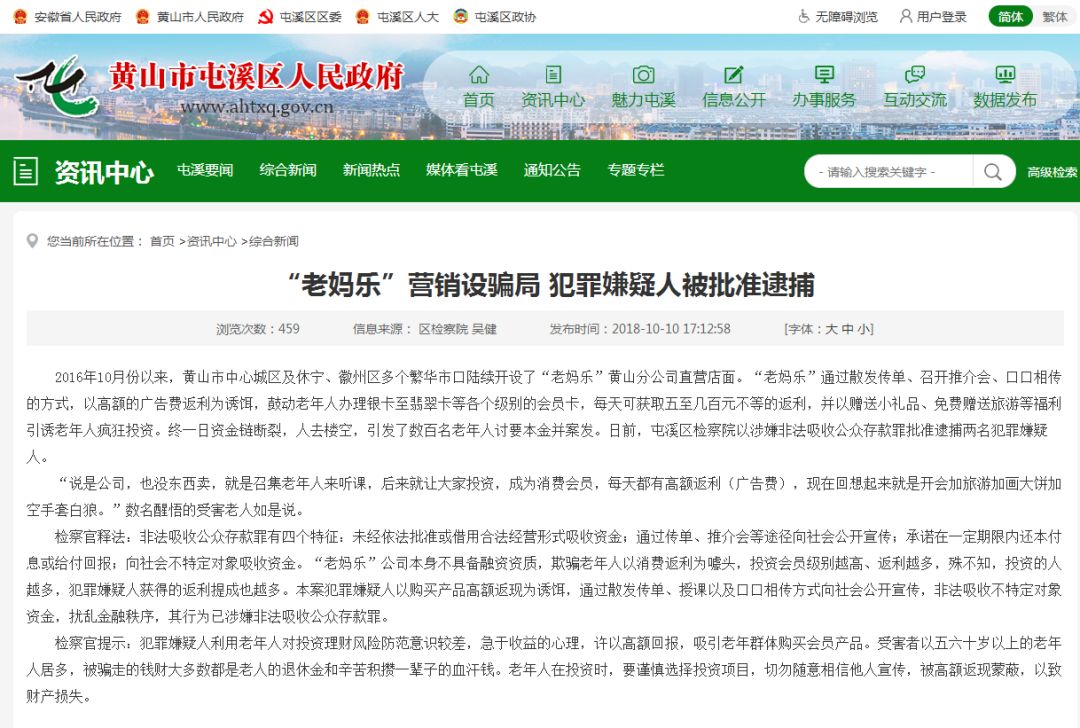Open 信息公开 in main navigation

click(734, 100)
